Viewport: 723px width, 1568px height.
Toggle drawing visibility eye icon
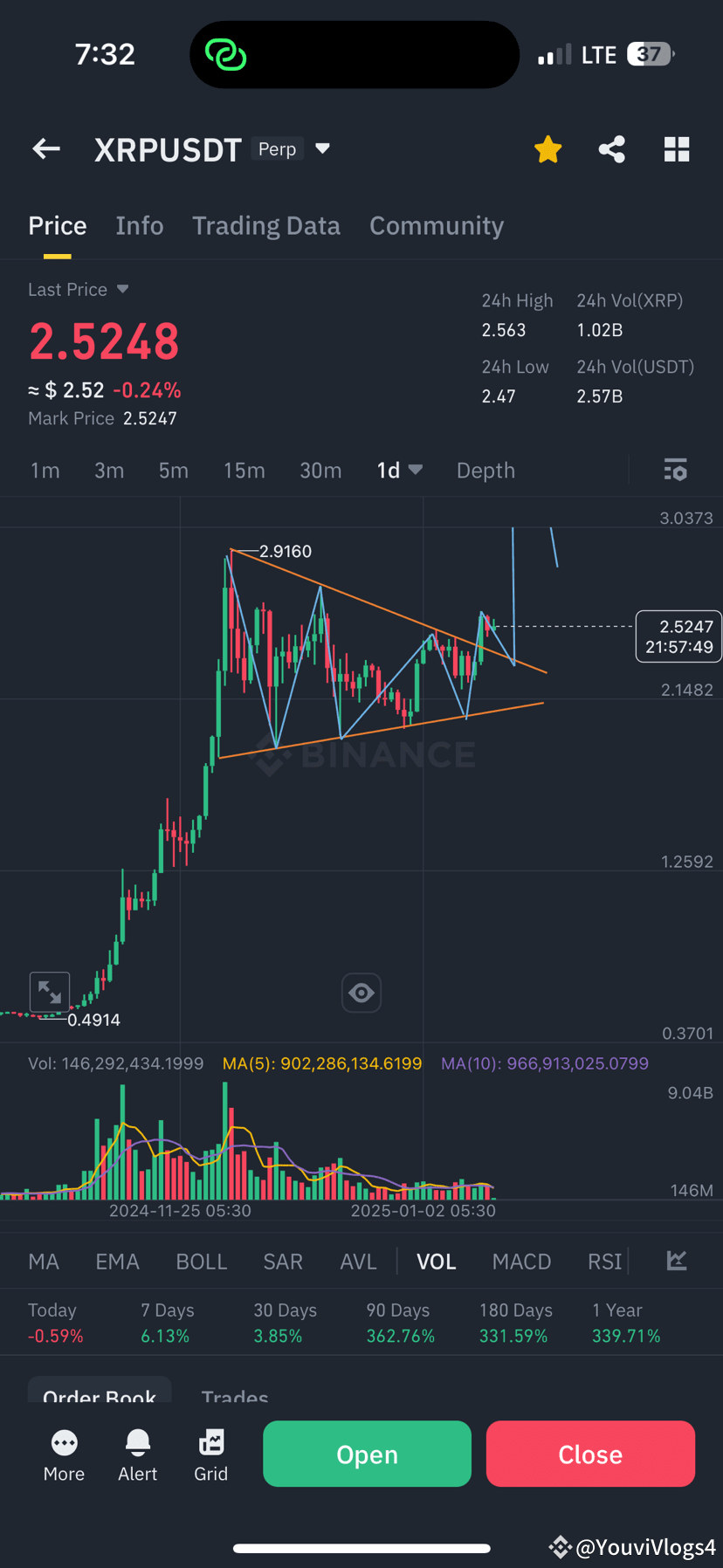pos(361,993)
